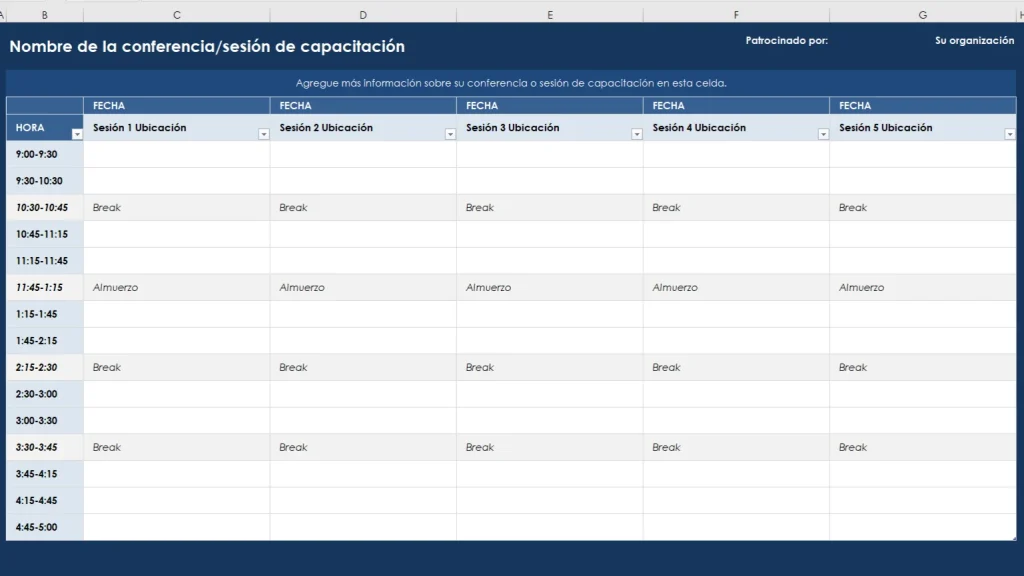Open the filter dropdown on Sesión 2 Ubicación
The height and width of the screenshot is (576, 1024).
[x=449, y=132]
